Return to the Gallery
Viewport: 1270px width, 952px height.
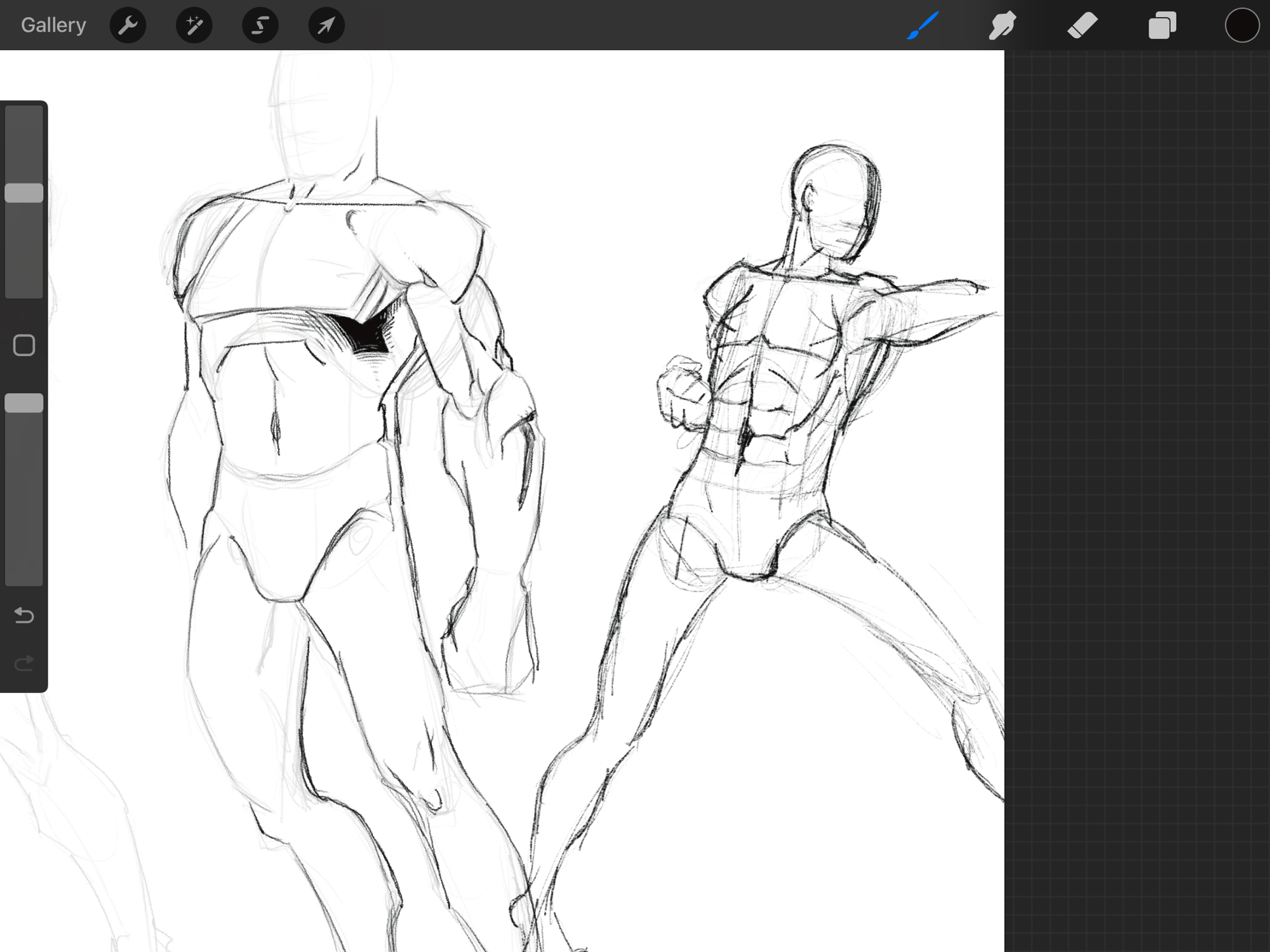pyautogui.click(x=53, y=25)
